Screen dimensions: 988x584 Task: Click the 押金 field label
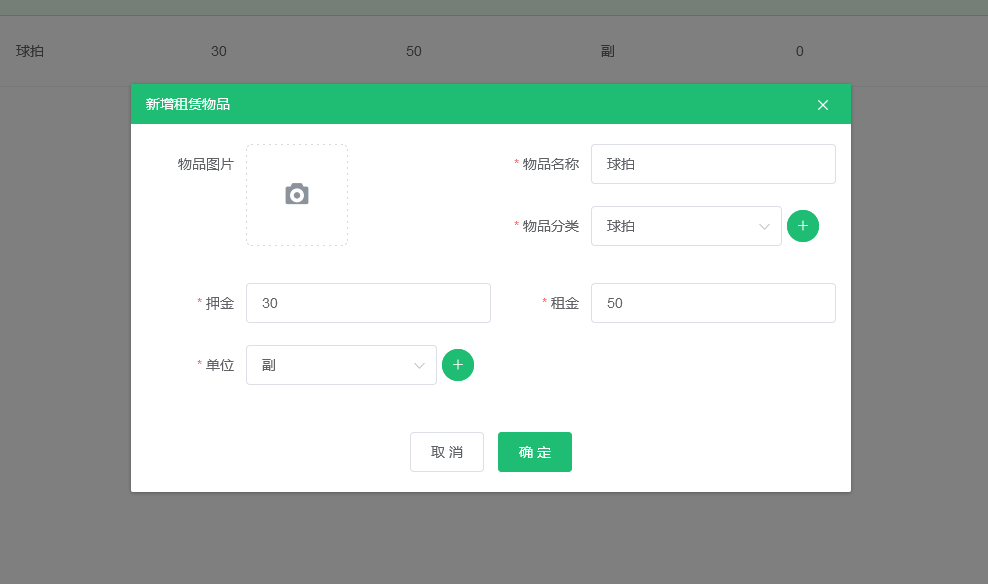pos(219,303)
